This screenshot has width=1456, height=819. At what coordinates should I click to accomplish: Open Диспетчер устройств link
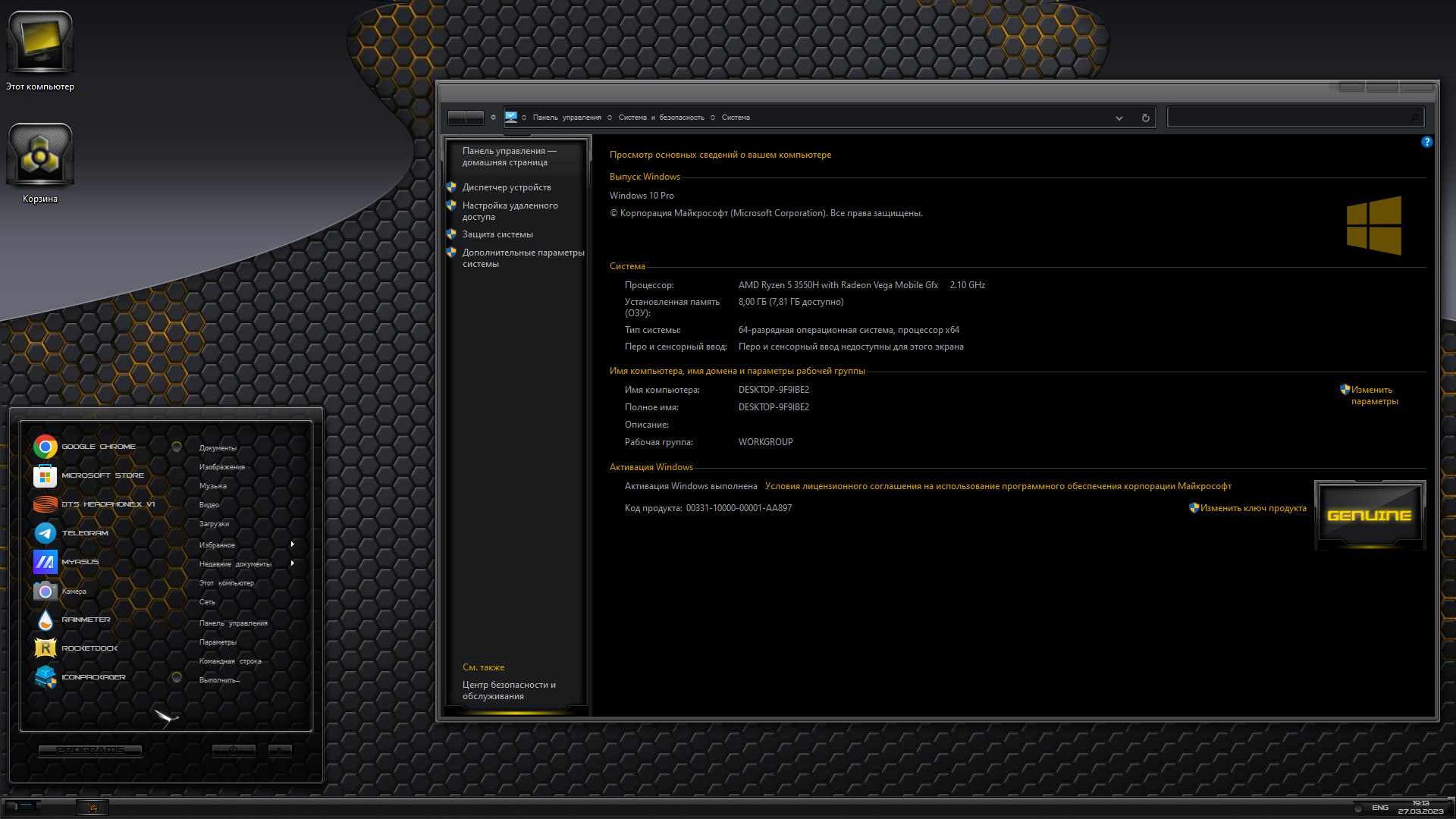pos(507,187)
